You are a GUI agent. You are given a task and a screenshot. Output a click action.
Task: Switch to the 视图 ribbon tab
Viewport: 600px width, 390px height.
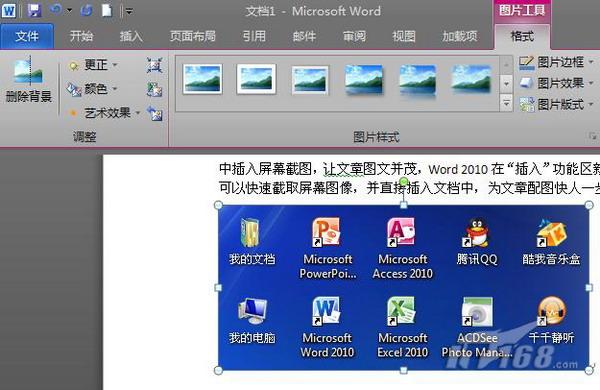pos(404,36)
